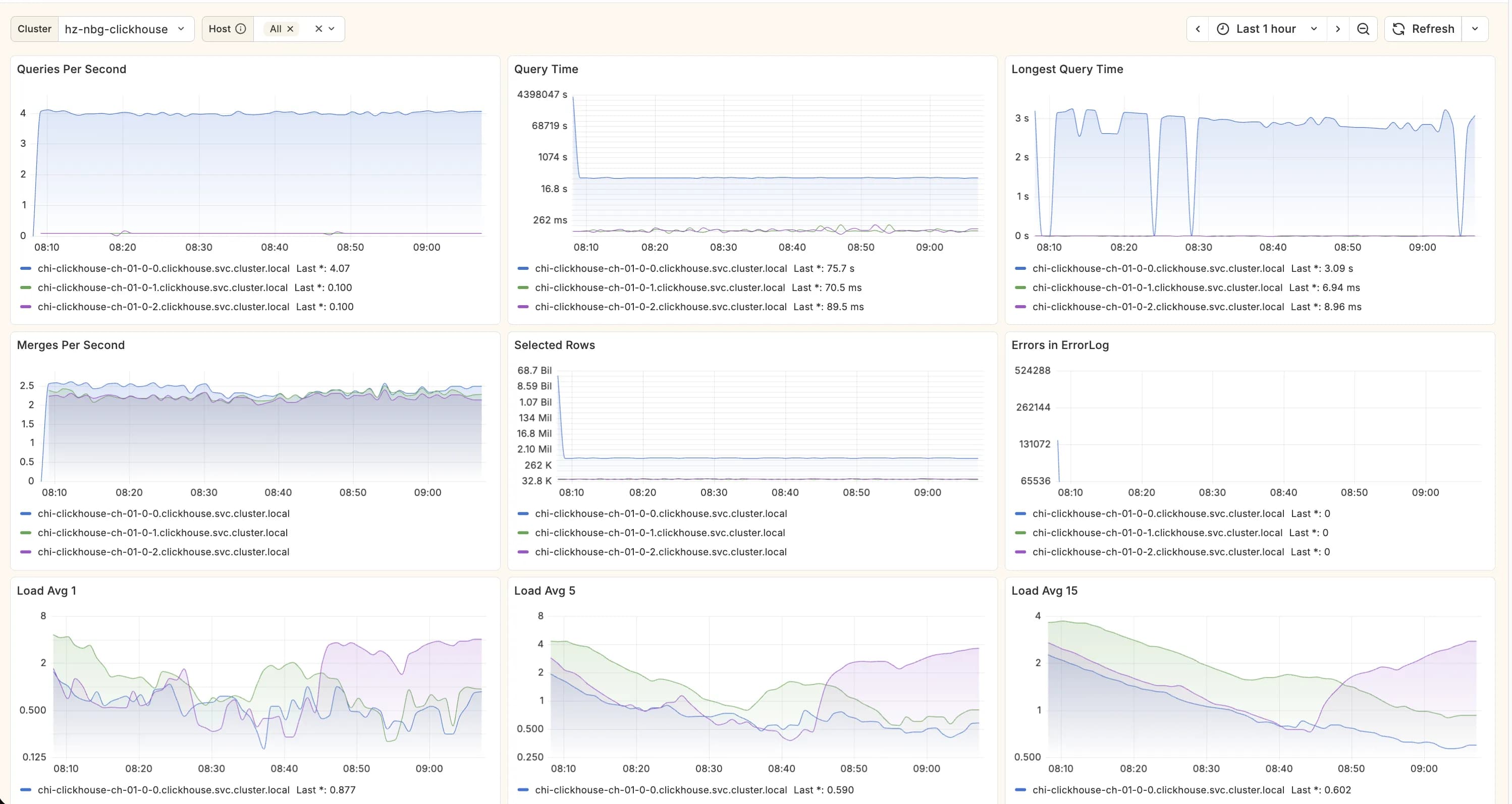Click inside the Cluster name input field
This screenshot has height=804, width=1512.
click(x=116, y=28)
